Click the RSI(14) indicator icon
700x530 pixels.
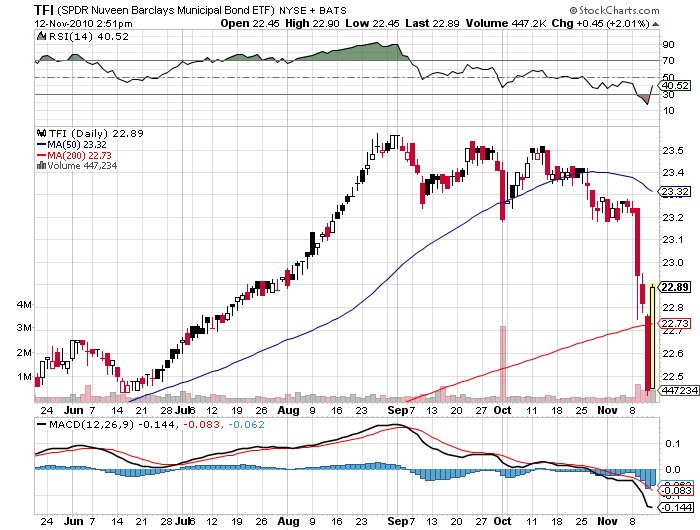(41, 36)
